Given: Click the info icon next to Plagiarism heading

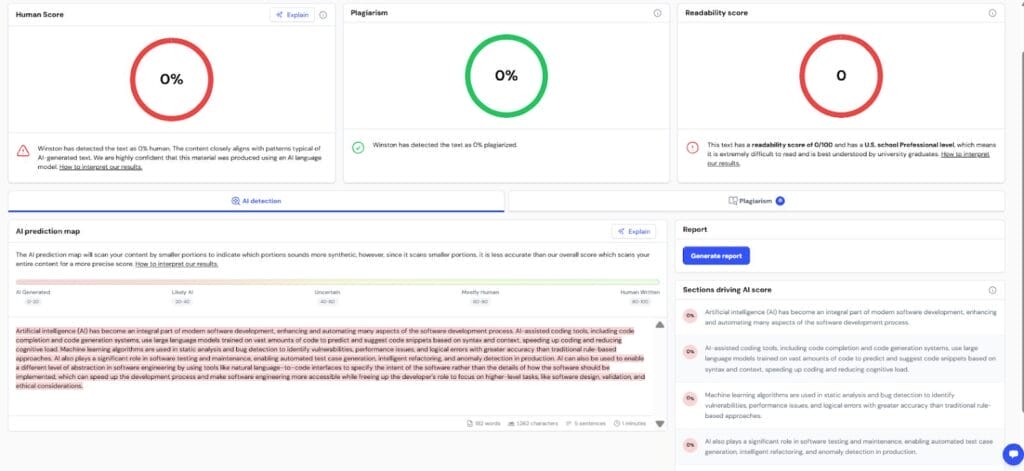Looking at the screenshot, I should (657, 14).
